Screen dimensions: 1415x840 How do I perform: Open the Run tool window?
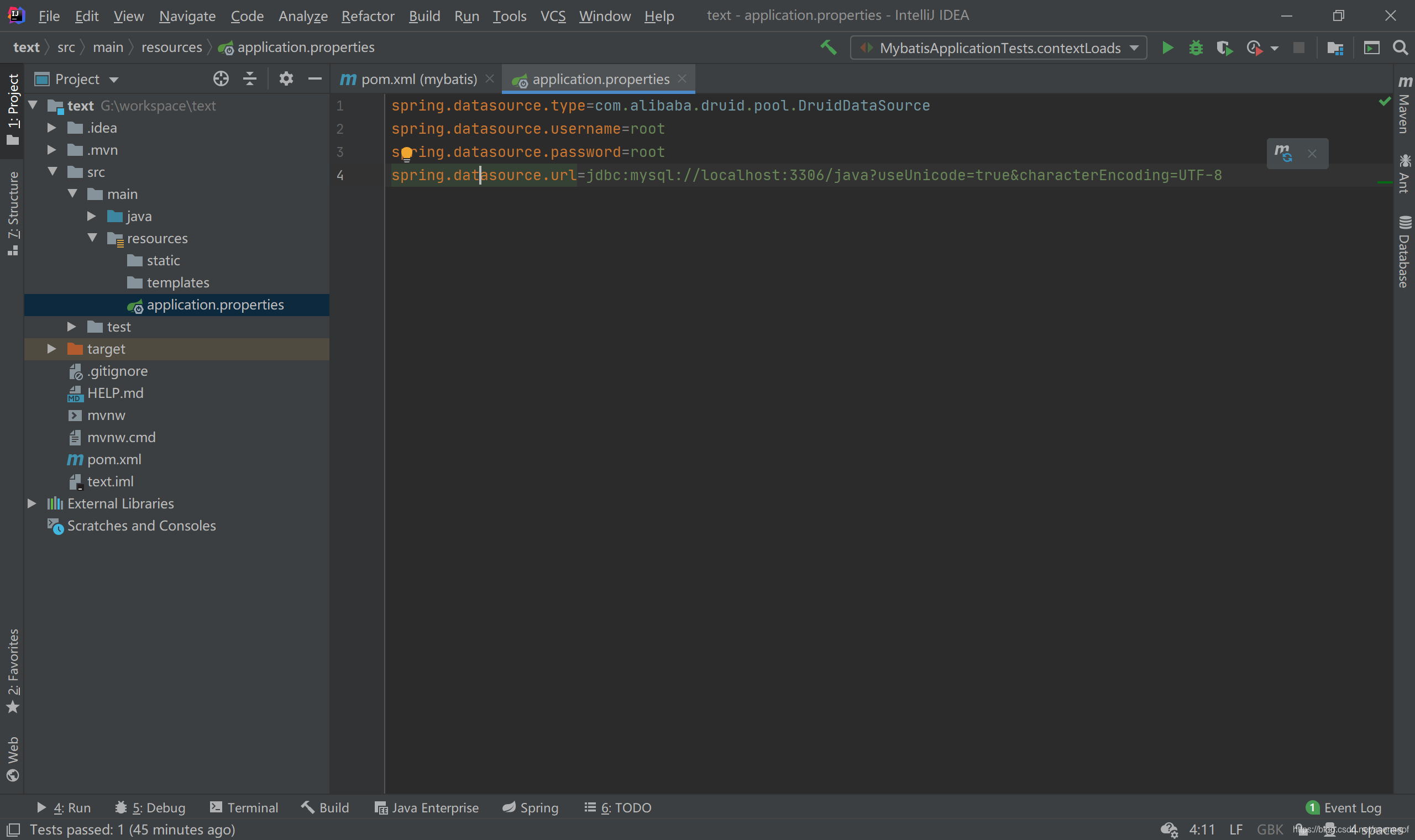click(64, 808)
